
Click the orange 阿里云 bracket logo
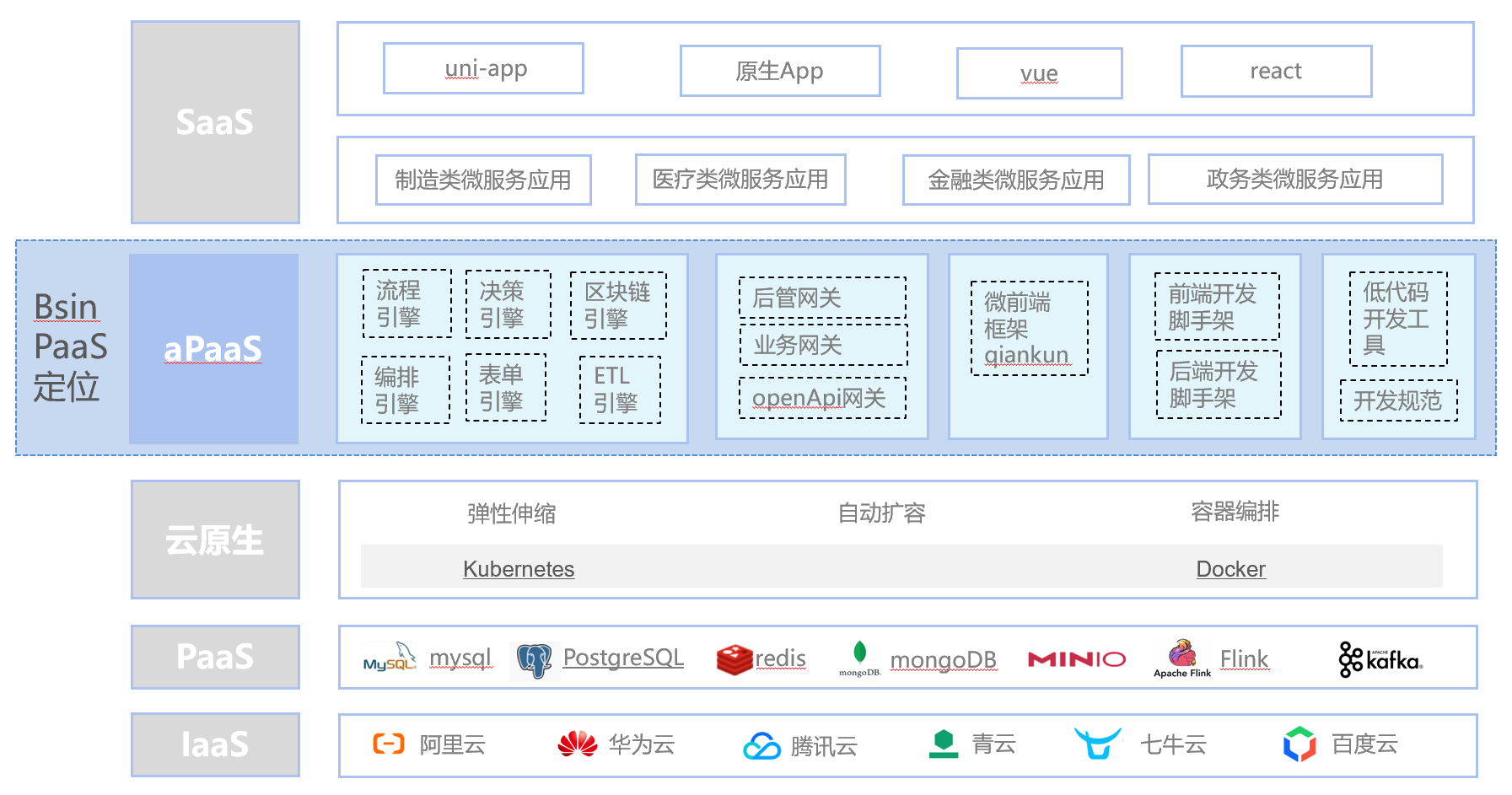click(389, 743)
